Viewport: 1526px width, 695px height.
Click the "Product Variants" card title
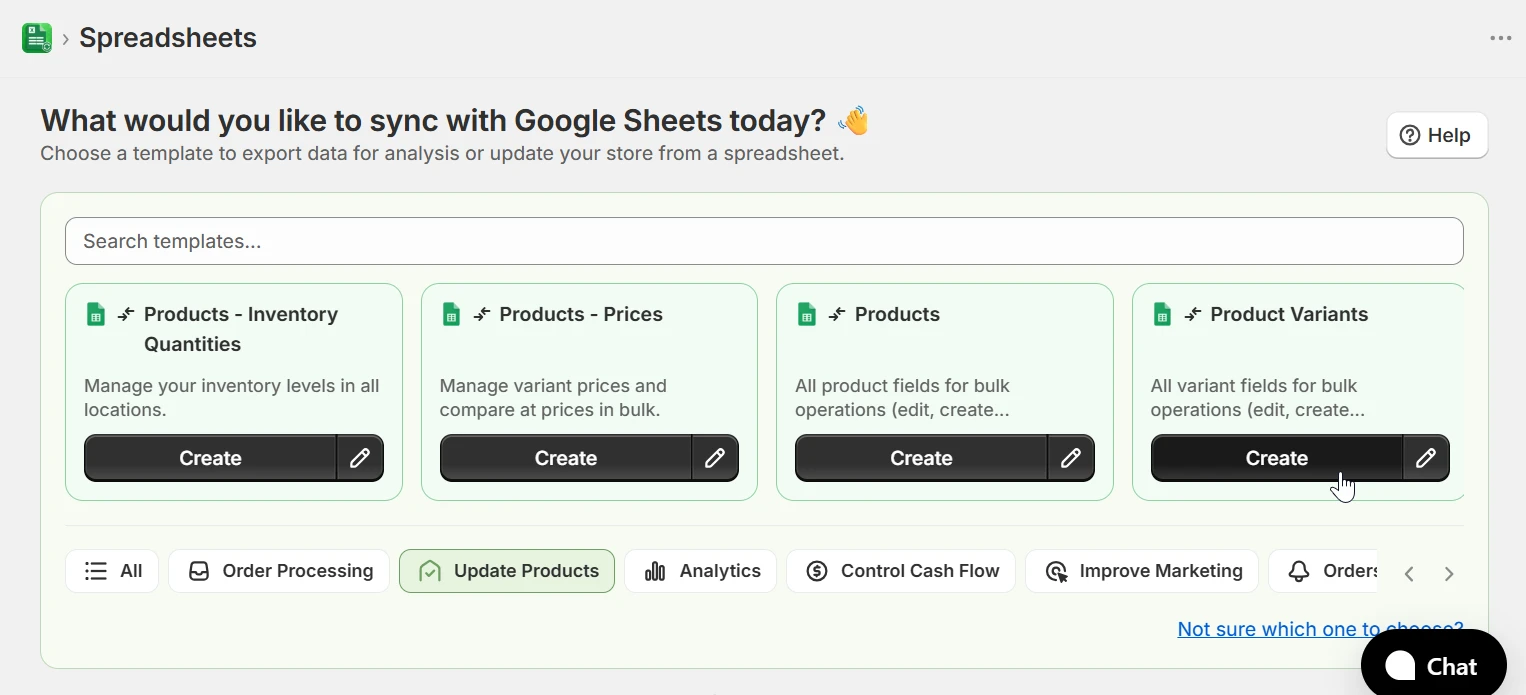[1289, 314]
